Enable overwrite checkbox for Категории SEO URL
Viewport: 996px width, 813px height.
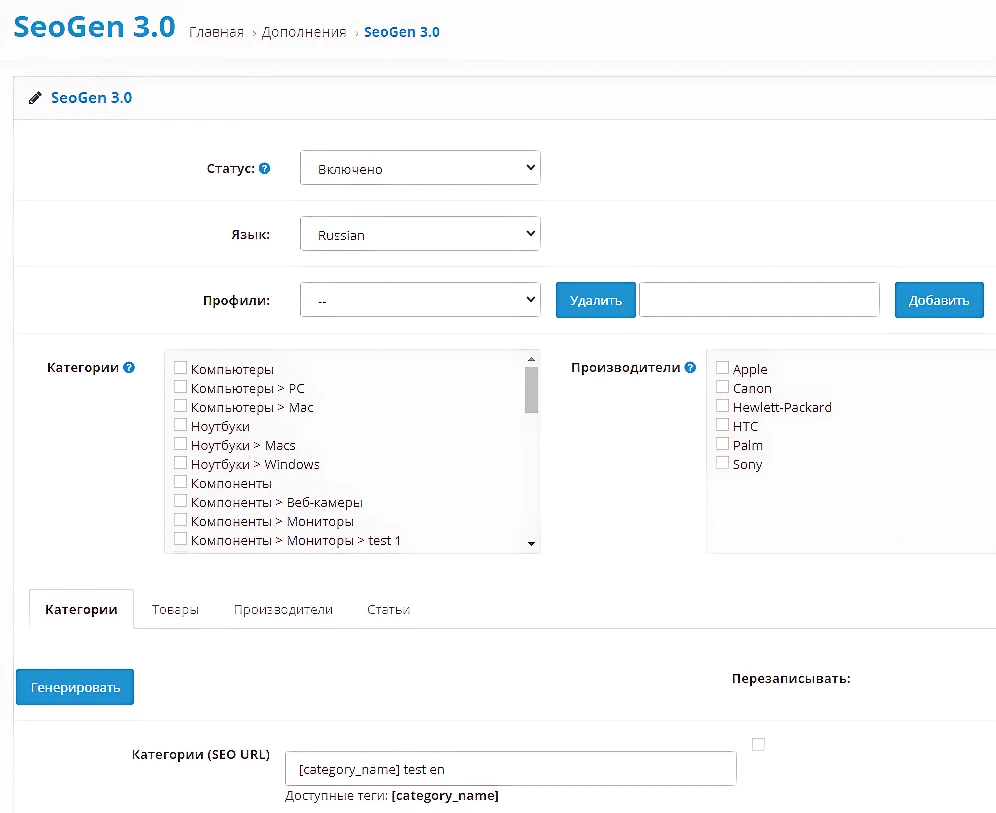click(758, 744)
